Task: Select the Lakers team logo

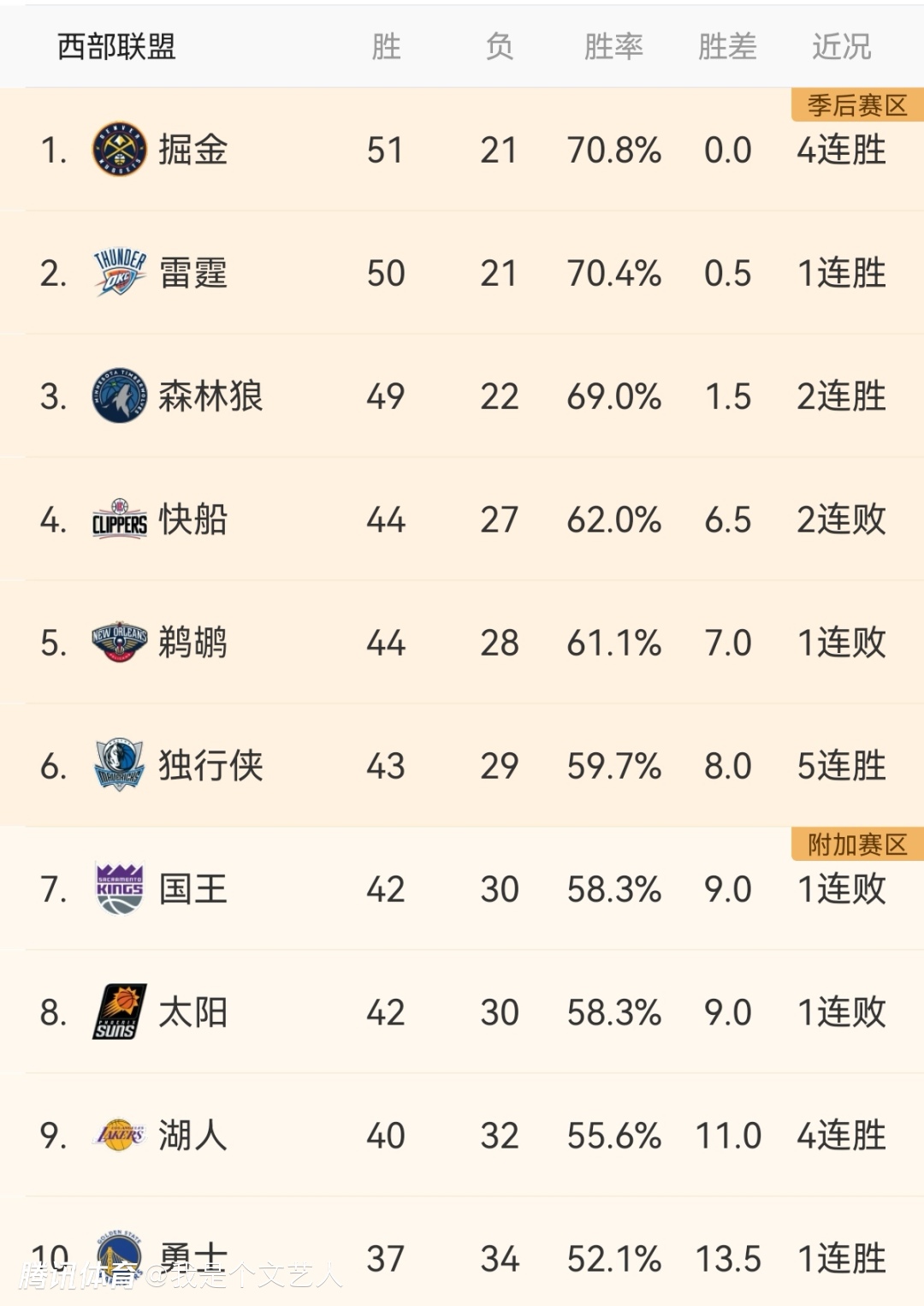Action: point(119,1135)
